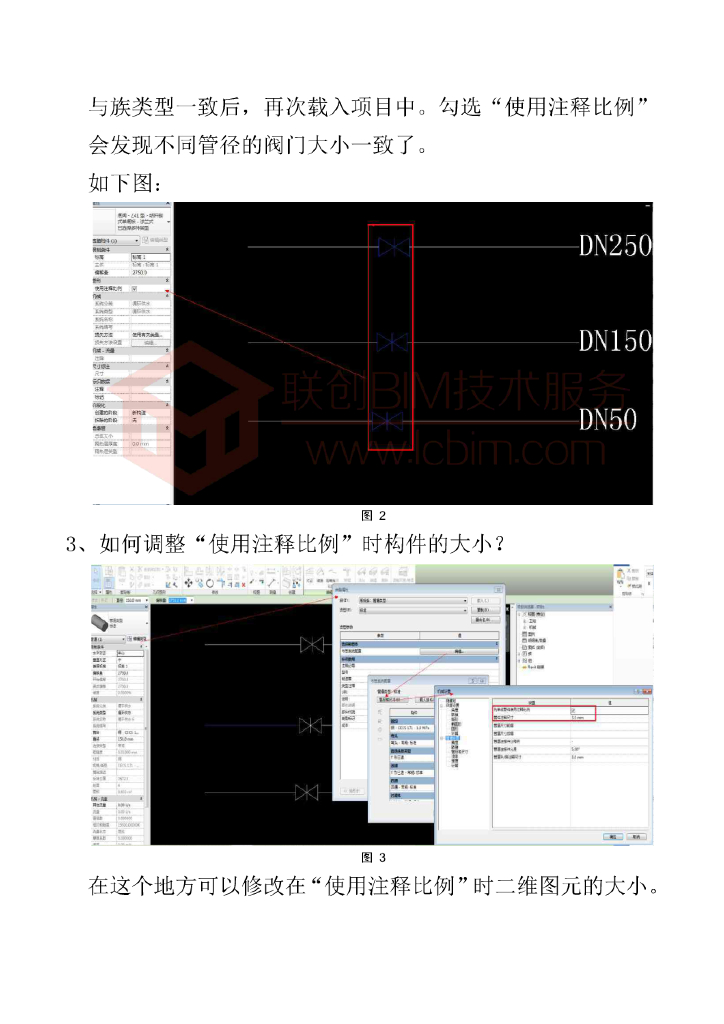
Task: Open the instance filter dropdown in figure 2 properties
Action: (116, 241)
